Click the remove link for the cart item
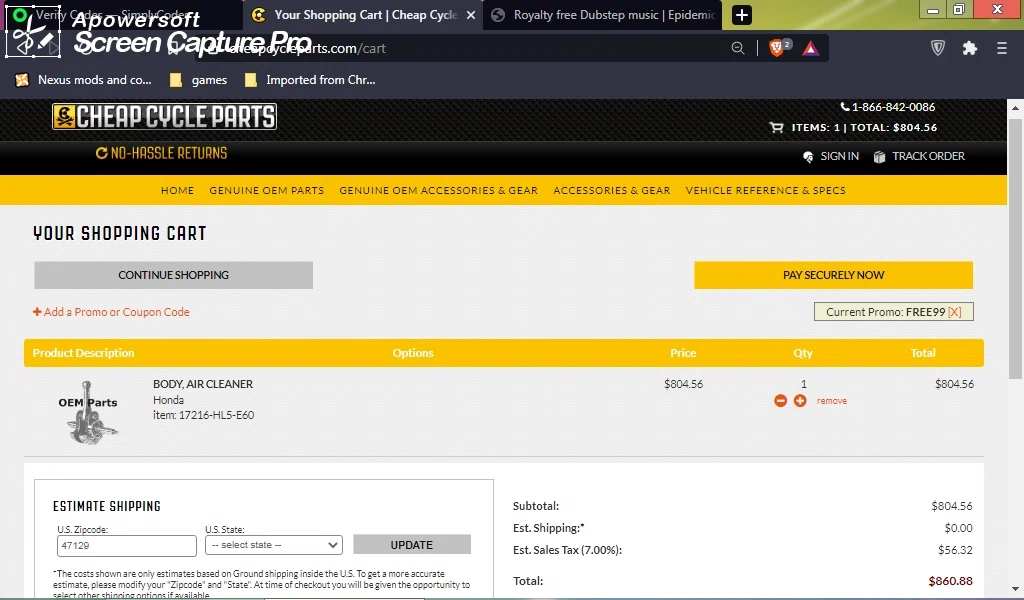The width and height of the screenshot is (1024, 600). 831,401
